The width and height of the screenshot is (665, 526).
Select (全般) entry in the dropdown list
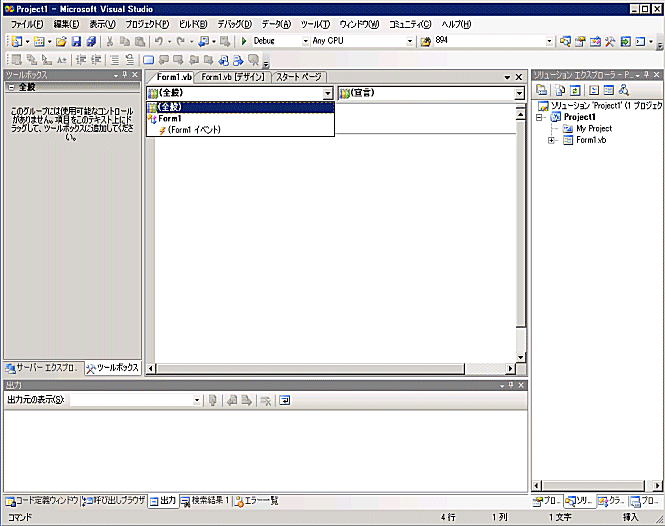click(240, 107)
